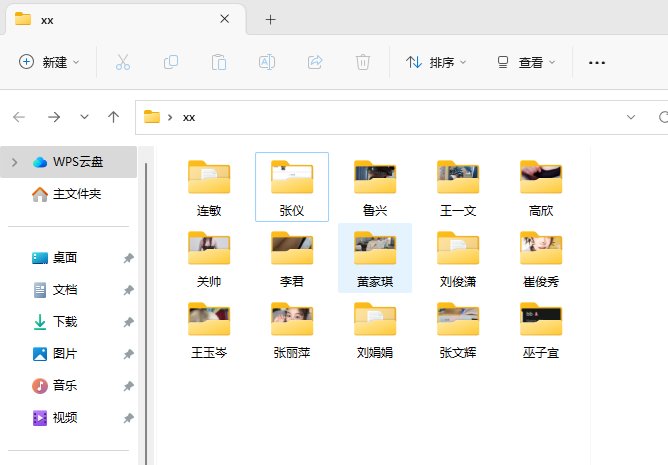Select the 巫子宣 folder
The width and height of the screenshot is (668, 465).
click(541, 330)
